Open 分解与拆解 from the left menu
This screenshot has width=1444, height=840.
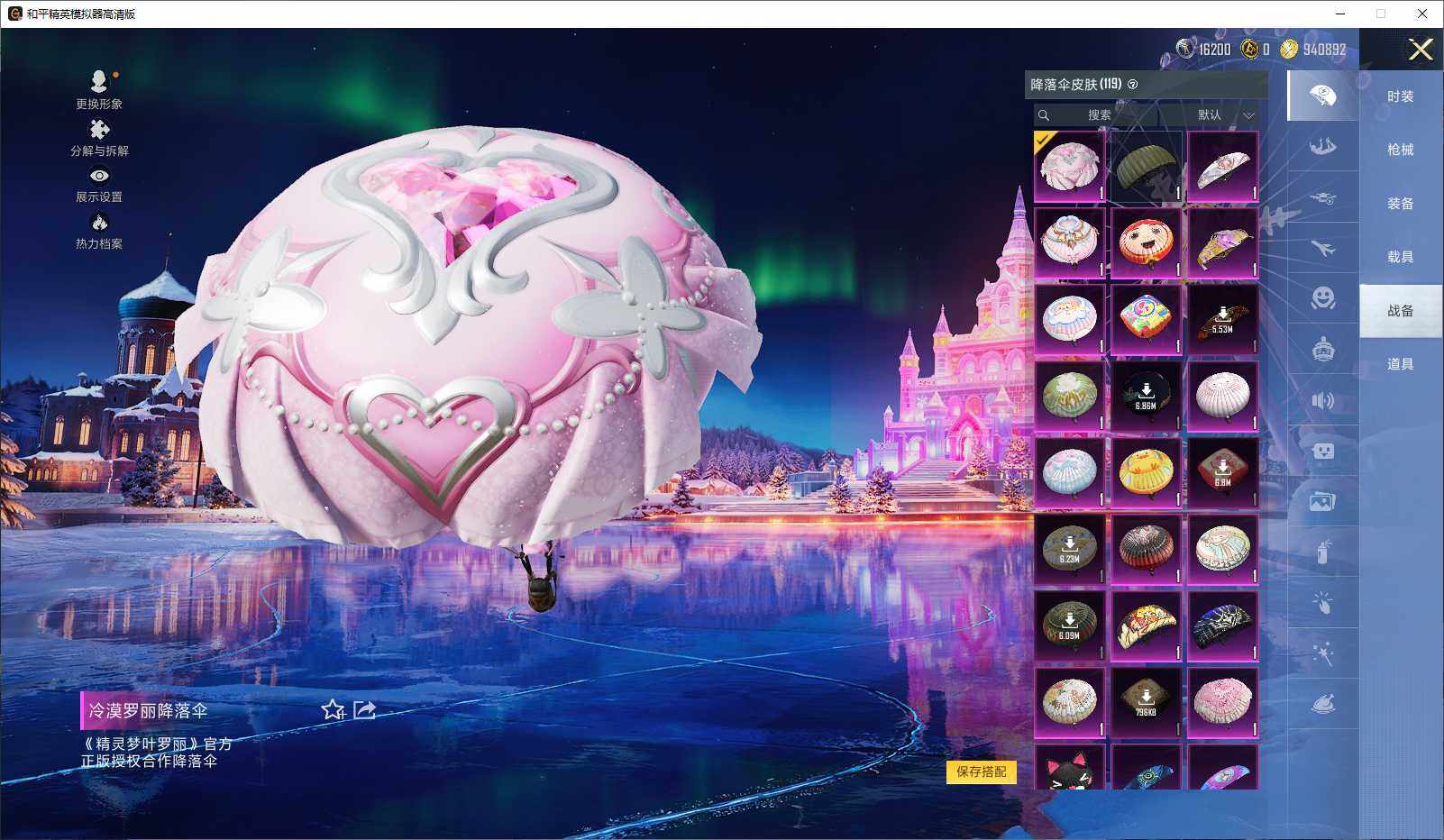point(99,137)
